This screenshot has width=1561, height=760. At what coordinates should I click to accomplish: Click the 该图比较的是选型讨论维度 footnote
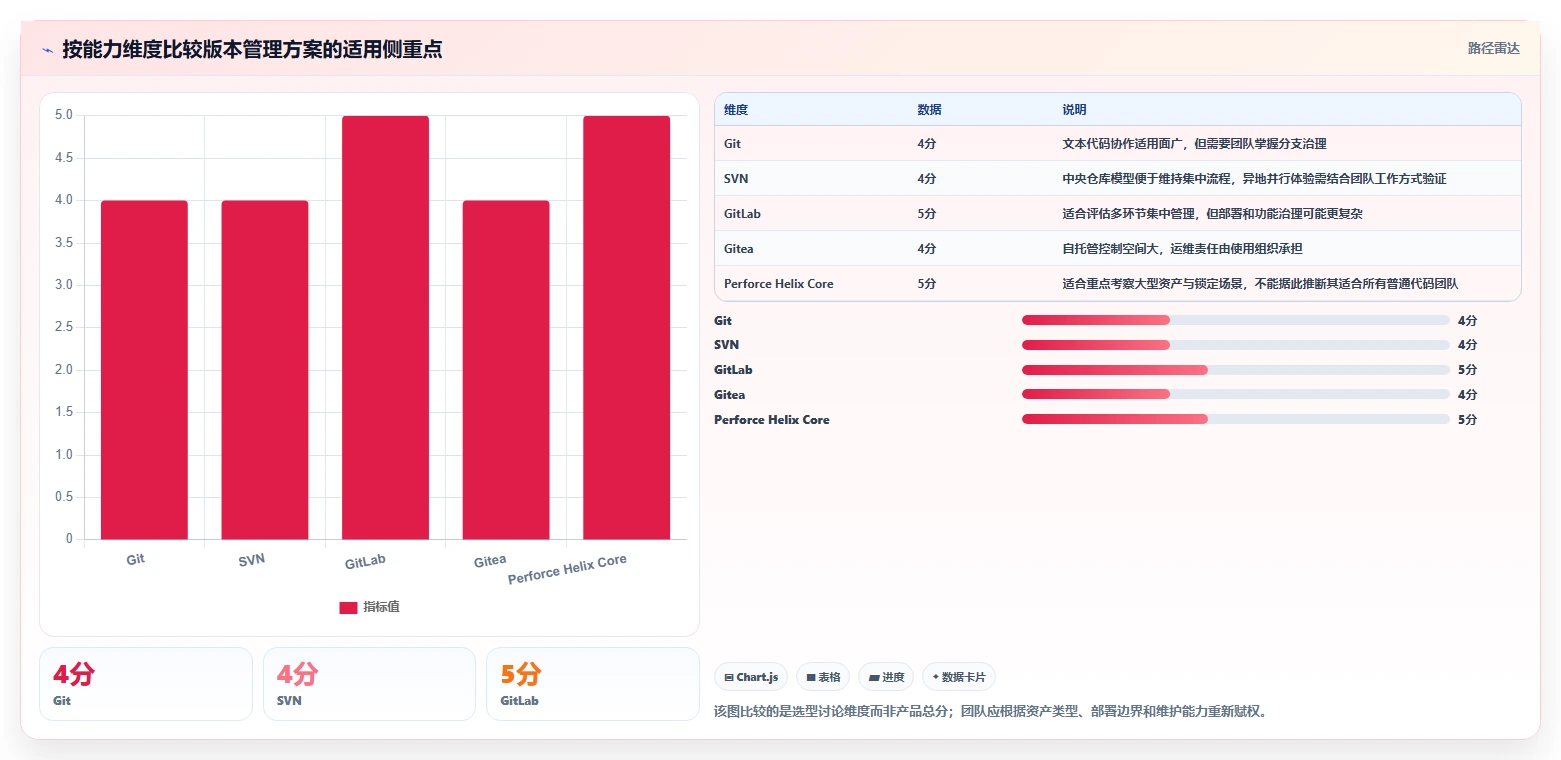point(990,712)
